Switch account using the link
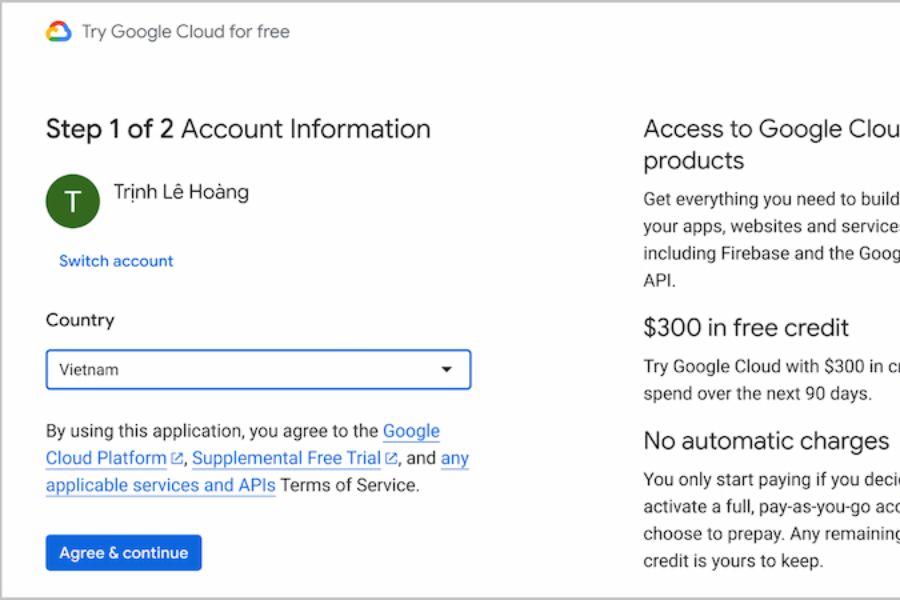The width and height of the screenshot is (900, 600). click(x=116, y=261)
